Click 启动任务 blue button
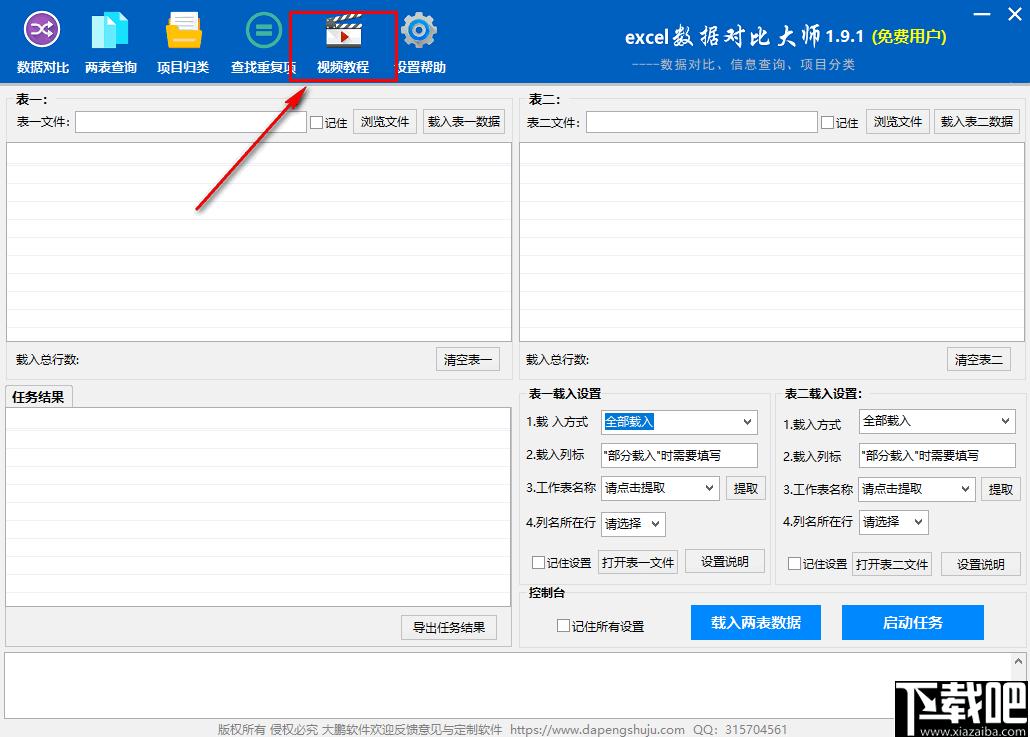The height and width of the screenshot is (737, 1030). 912,622
